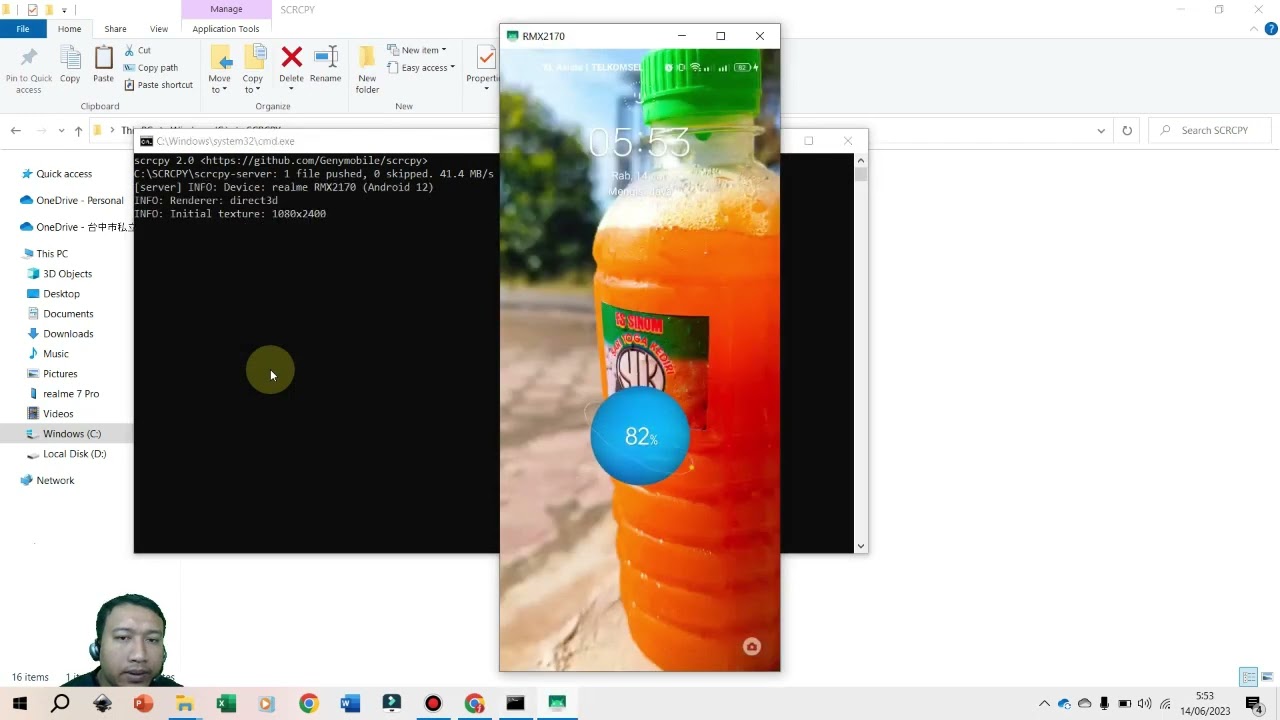Go up one folder level

[x=78, y=130]
